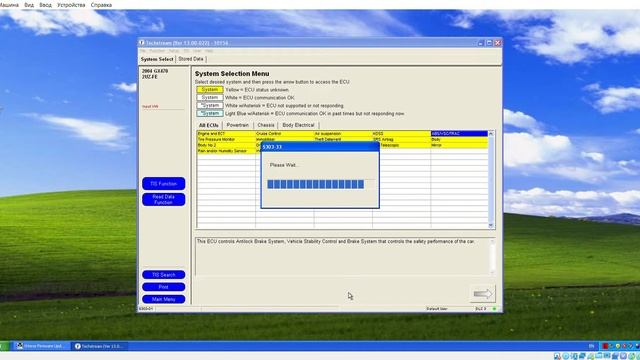Image resolution: width=640 pixels, height=360 pixels.
Task: Select the Body No.2 cell
Action: coord(226,145)
